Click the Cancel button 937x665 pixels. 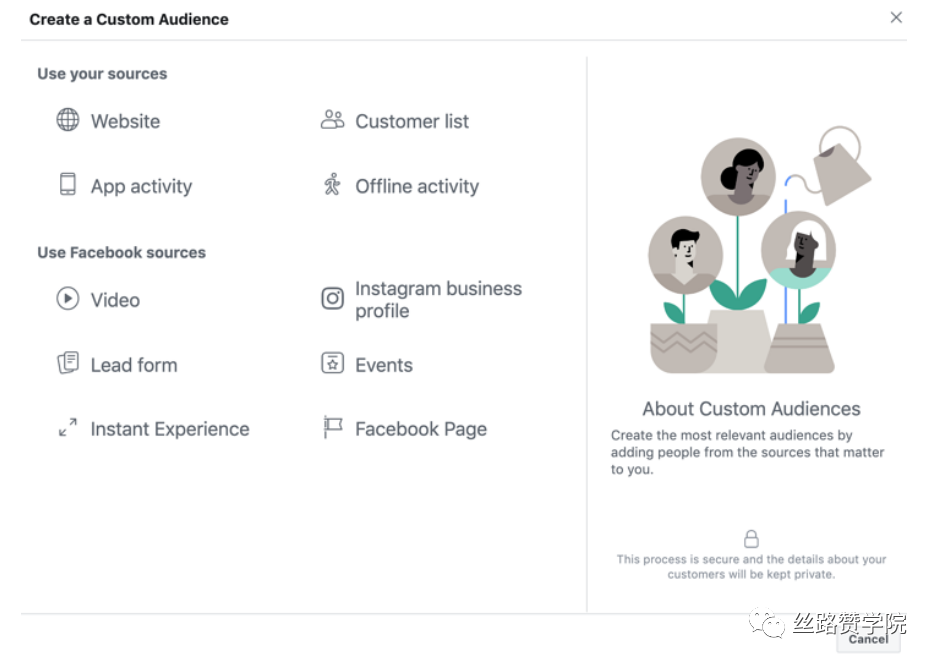[868, 639]
